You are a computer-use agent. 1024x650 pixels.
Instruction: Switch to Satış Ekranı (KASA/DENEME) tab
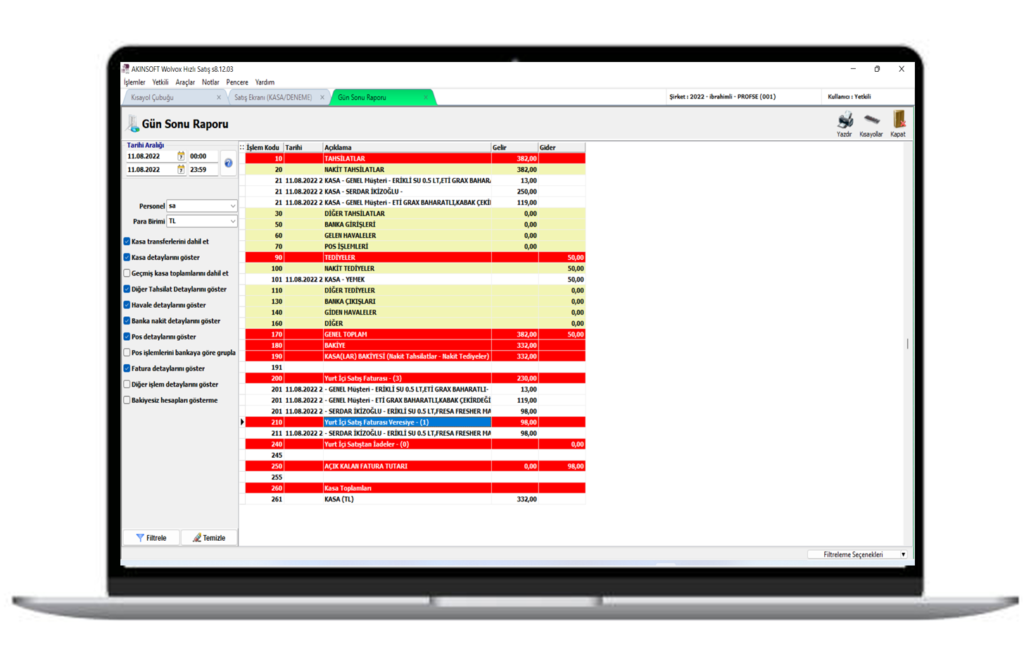click(x=272, y=98)
